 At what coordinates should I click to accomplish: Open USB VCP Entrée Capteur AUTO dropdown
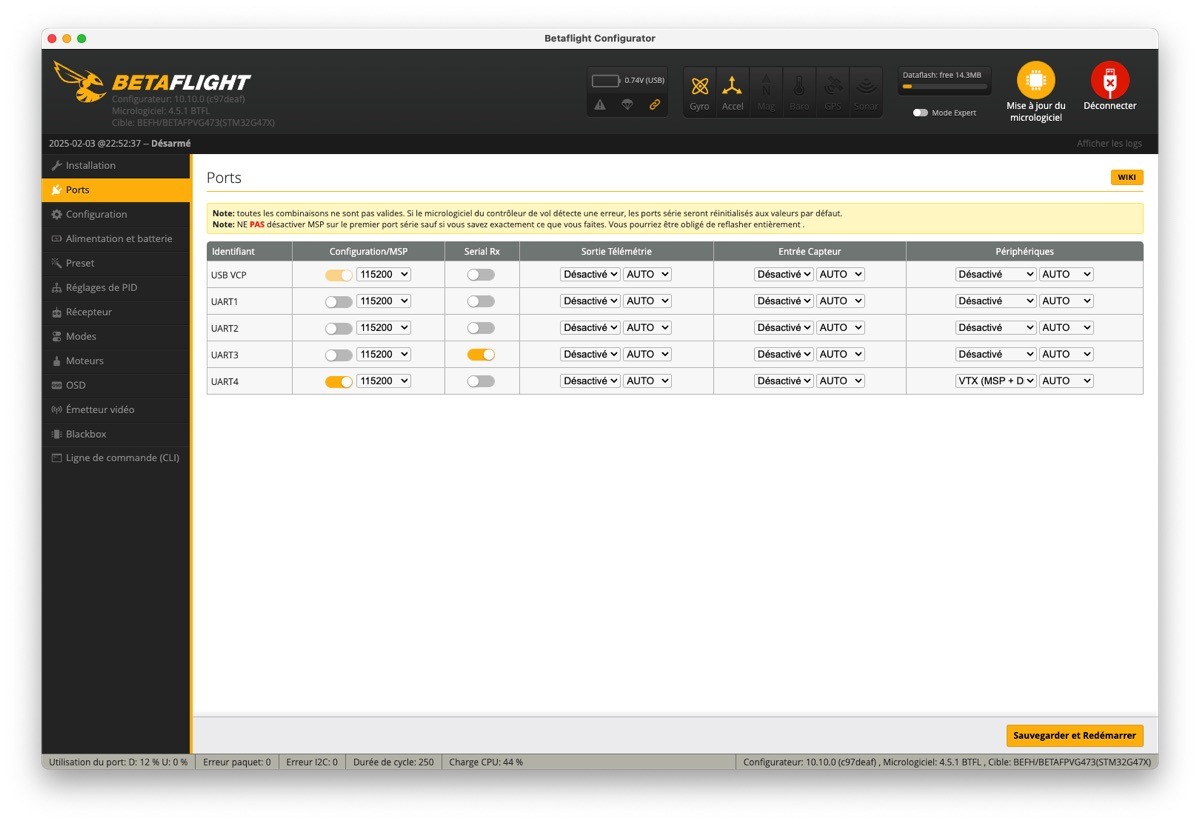click(840, 274)
